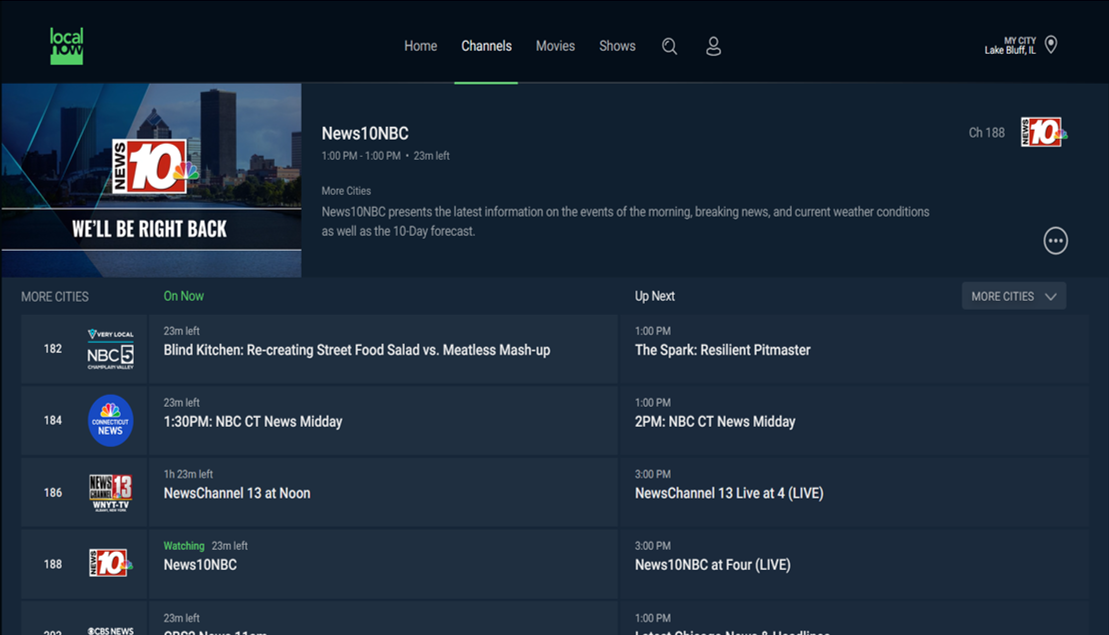This screenshot has height=635, width=1109.
Task: Click the location pin icon
Action: tap(1051, 45)
